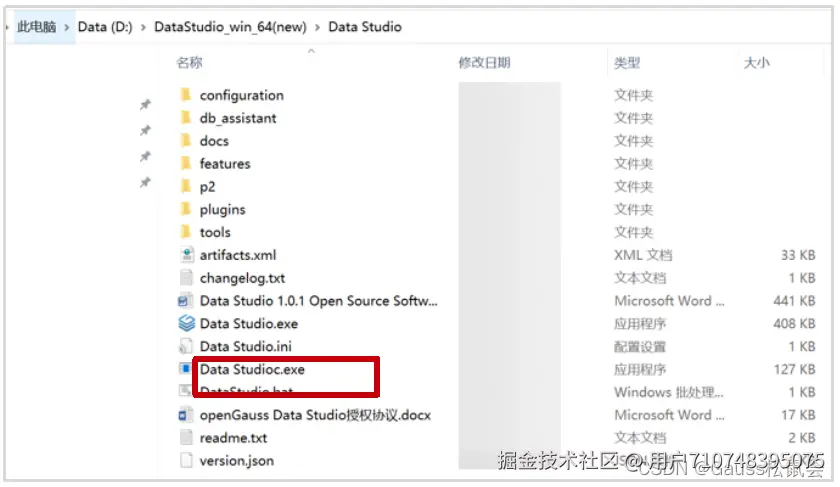The width and height of the screenshot is (840, 487).
Task: Expand the chevron after DataStudio_win_64(new) in the path
Action: [x=317, y=27]
